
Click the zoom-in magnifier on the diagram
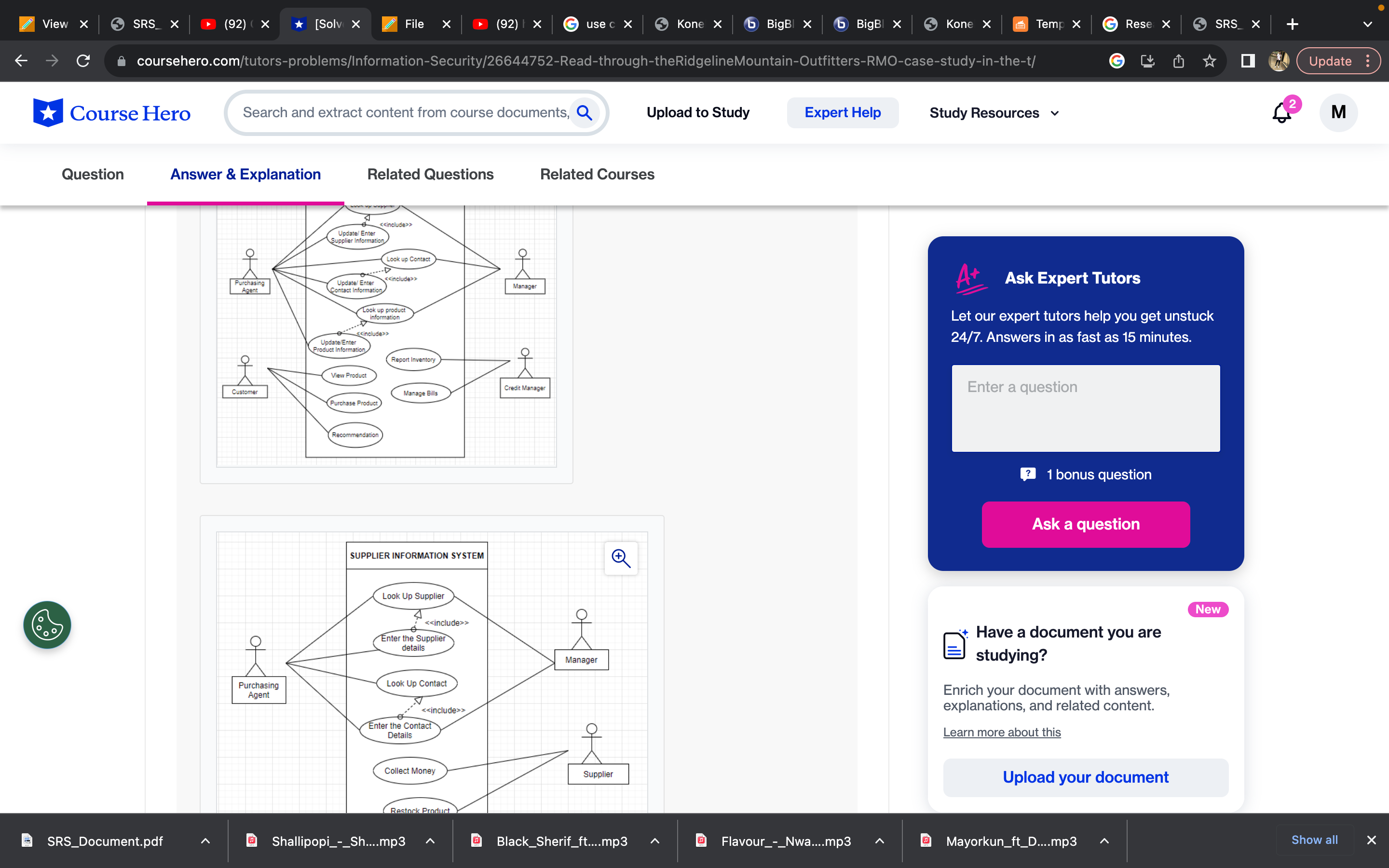coord(621,558)
